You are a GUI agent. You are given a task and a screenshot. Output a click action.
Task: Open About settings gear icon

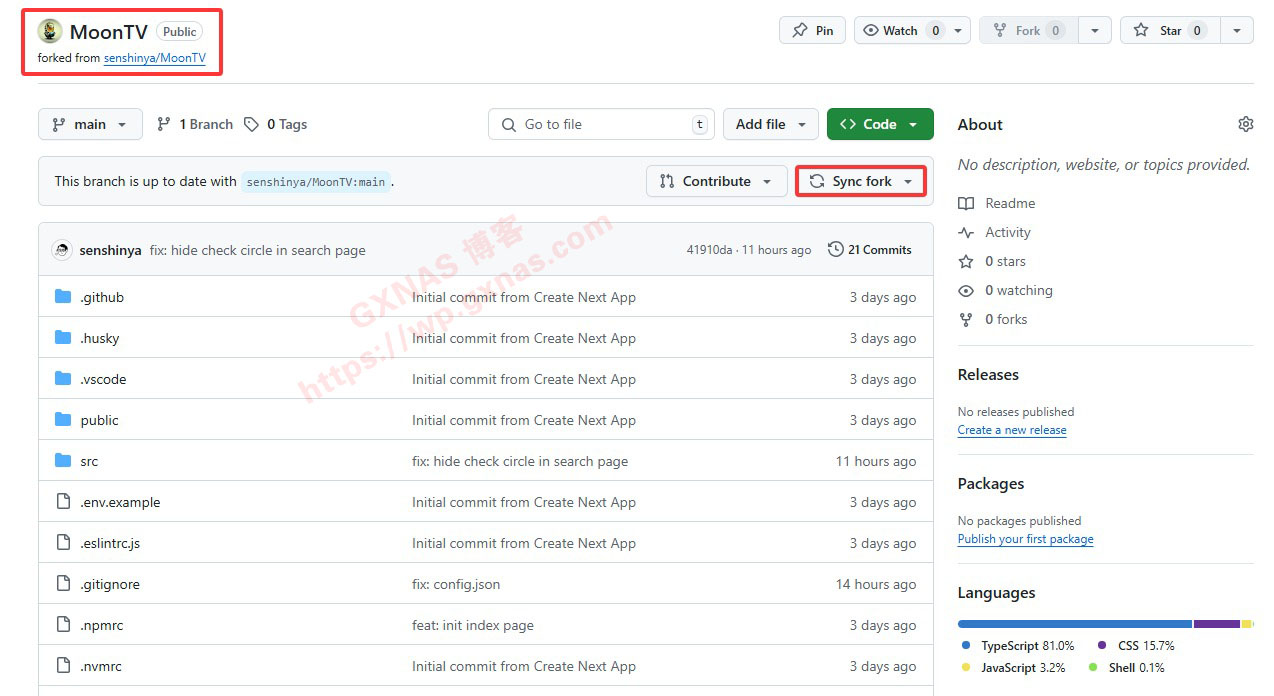[x=1245, y=124]
